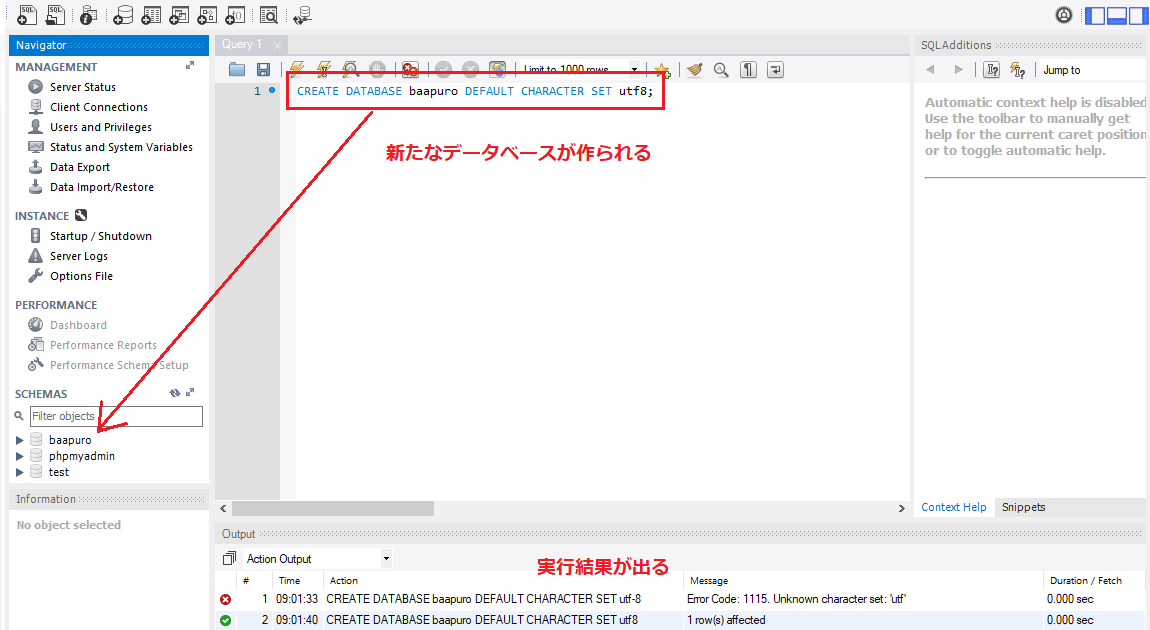Create a new SQL tab
Screen dimensions: 1150x630
point(26,14)
